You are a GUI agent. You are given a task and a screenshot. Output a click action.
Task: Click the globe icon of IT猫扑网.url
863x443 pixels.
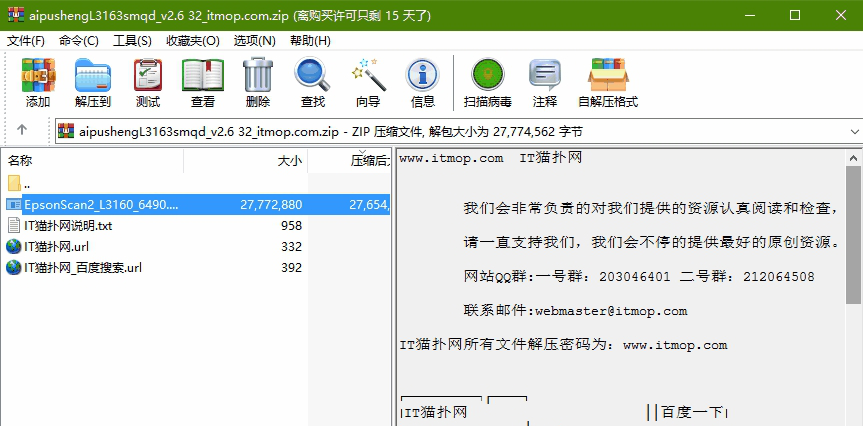14,247
